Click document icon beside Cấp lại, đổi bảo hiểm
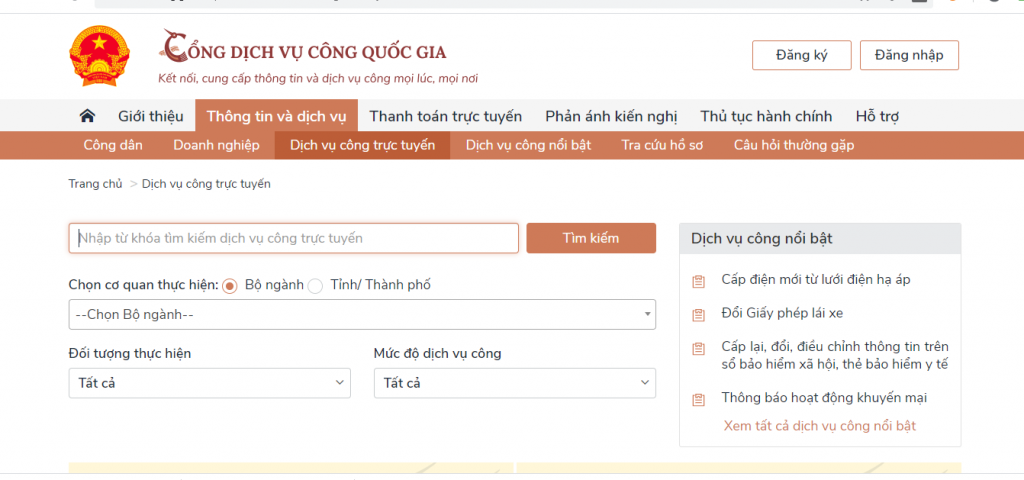The height and width of the screenshot is (480, 1024). (x=699, y=348)
